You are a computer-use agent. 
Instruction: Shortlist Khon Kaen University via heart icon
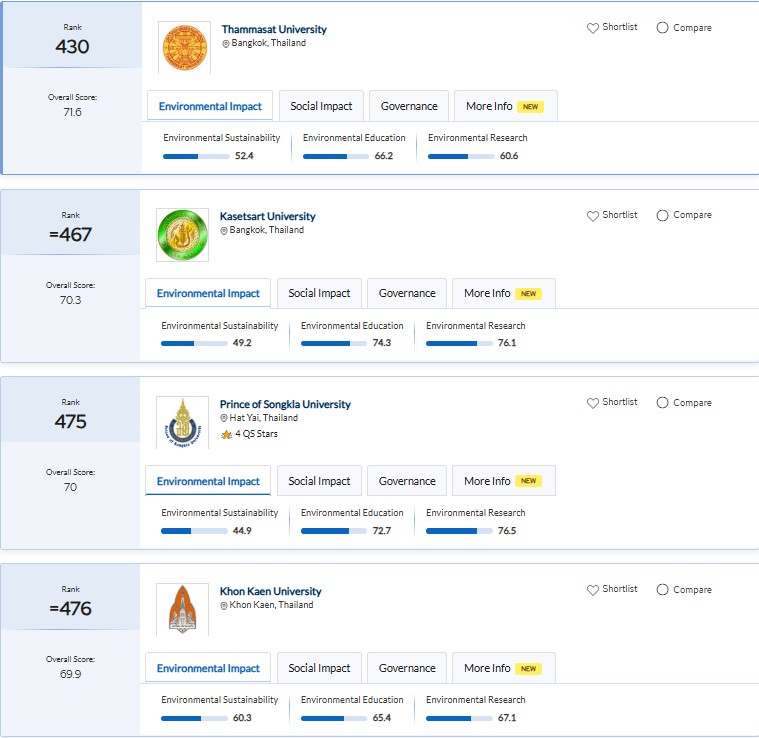pyautogui.click(x=593, y=590)
